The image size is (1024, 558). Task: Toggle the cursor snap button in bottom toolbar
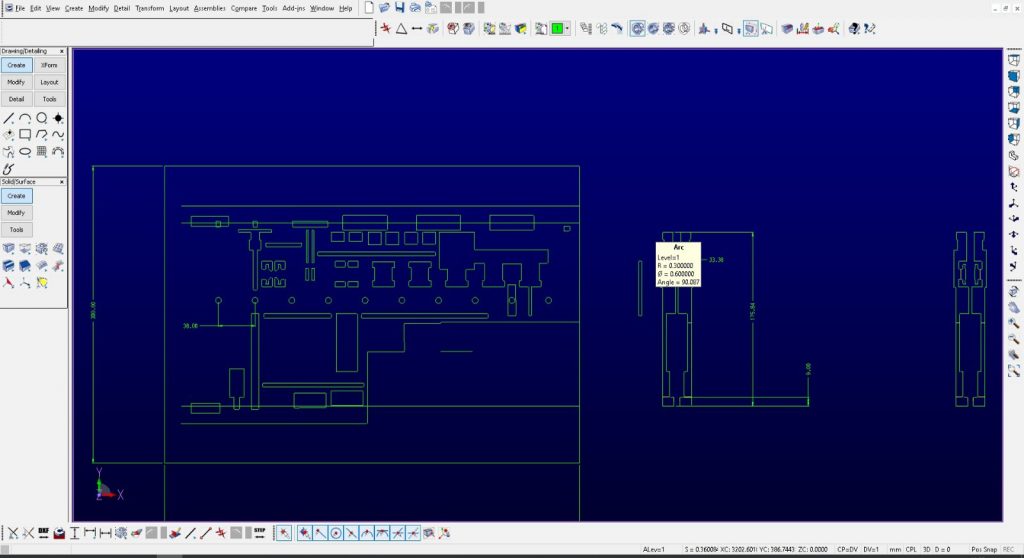click(284, 533)
